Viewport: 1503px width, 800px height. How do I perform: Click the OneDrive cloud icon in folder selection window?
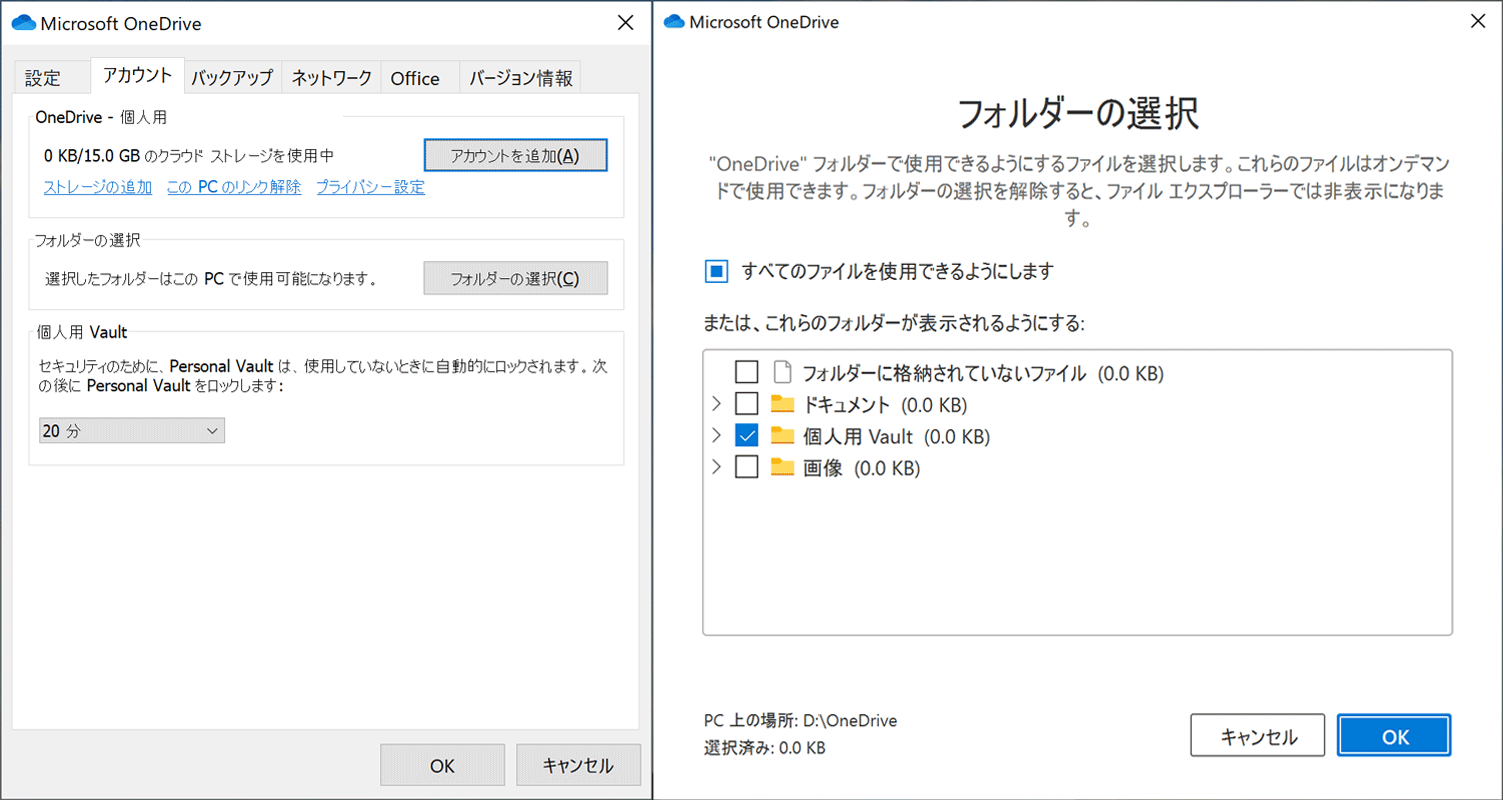tap(674, 21)
